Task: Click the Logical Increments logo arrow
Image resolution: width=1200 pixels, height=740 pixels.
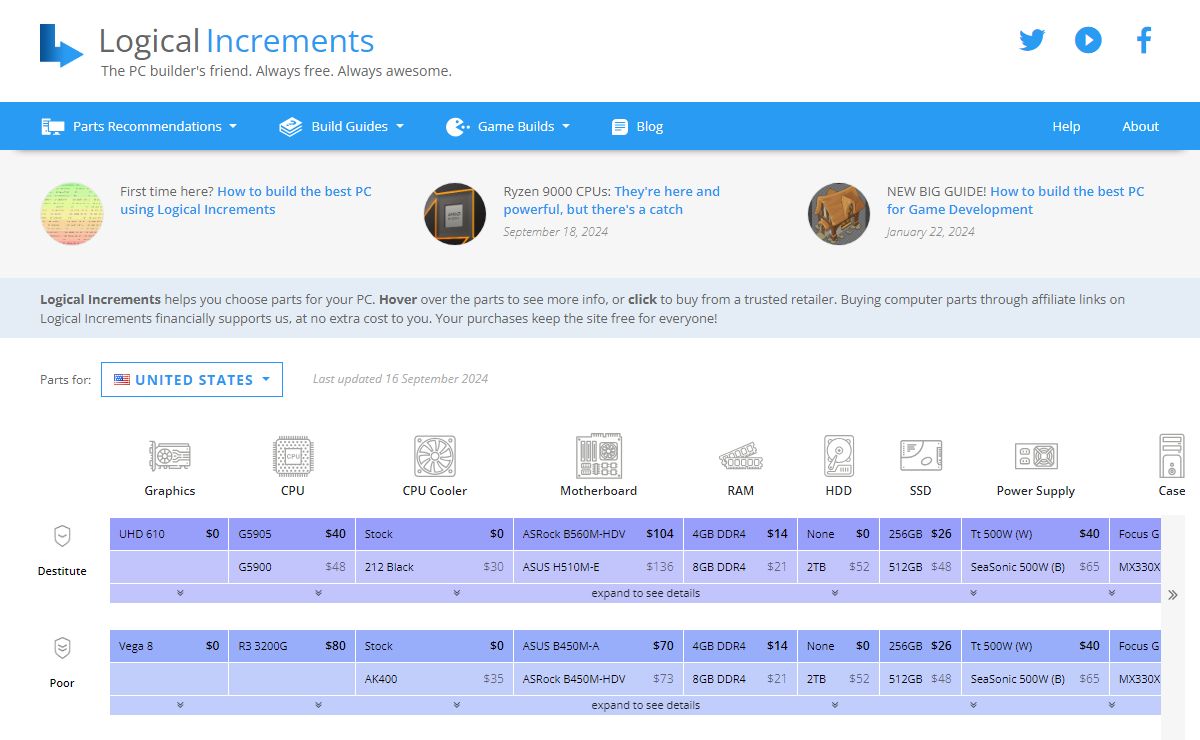Action: coord(61,46)
